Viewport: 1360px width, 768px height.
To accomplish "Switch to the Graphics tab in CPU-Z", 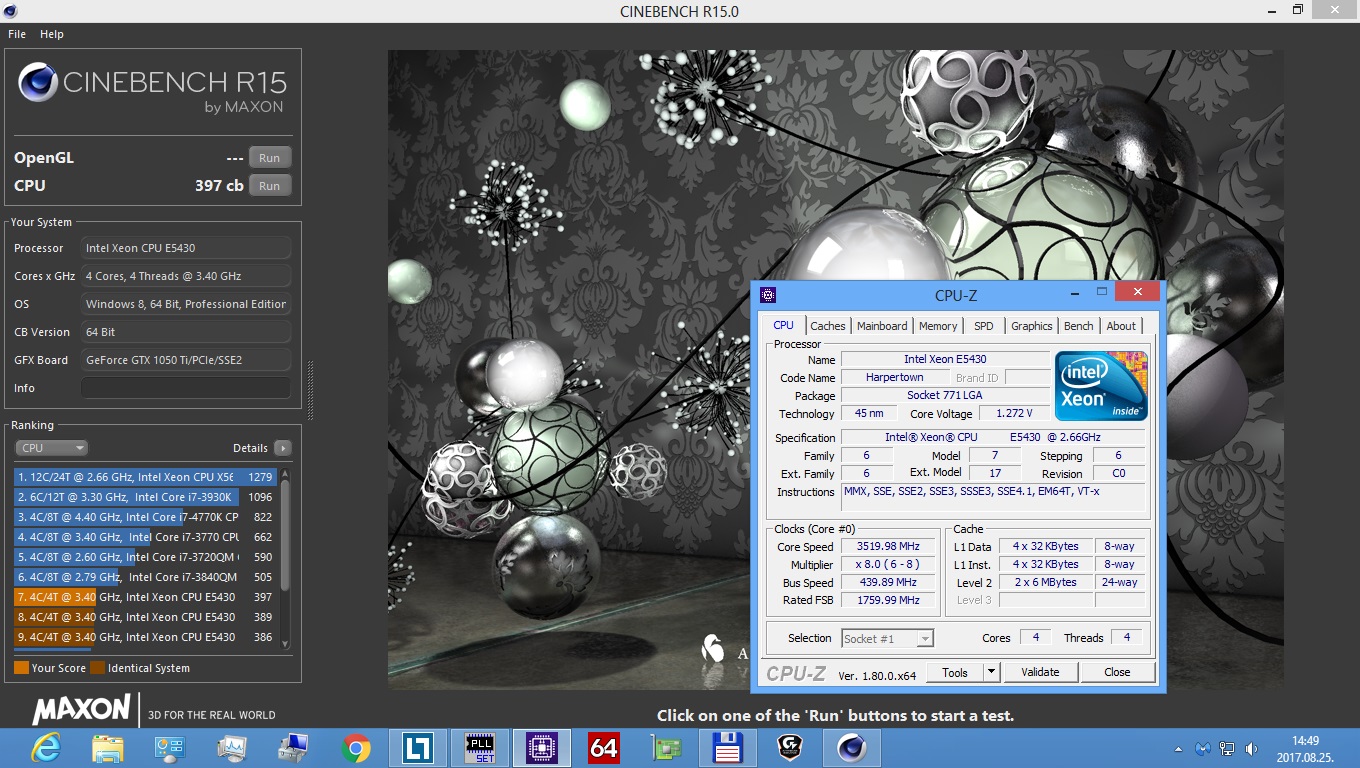I will pyautogui.click(x=1031, y=325).
